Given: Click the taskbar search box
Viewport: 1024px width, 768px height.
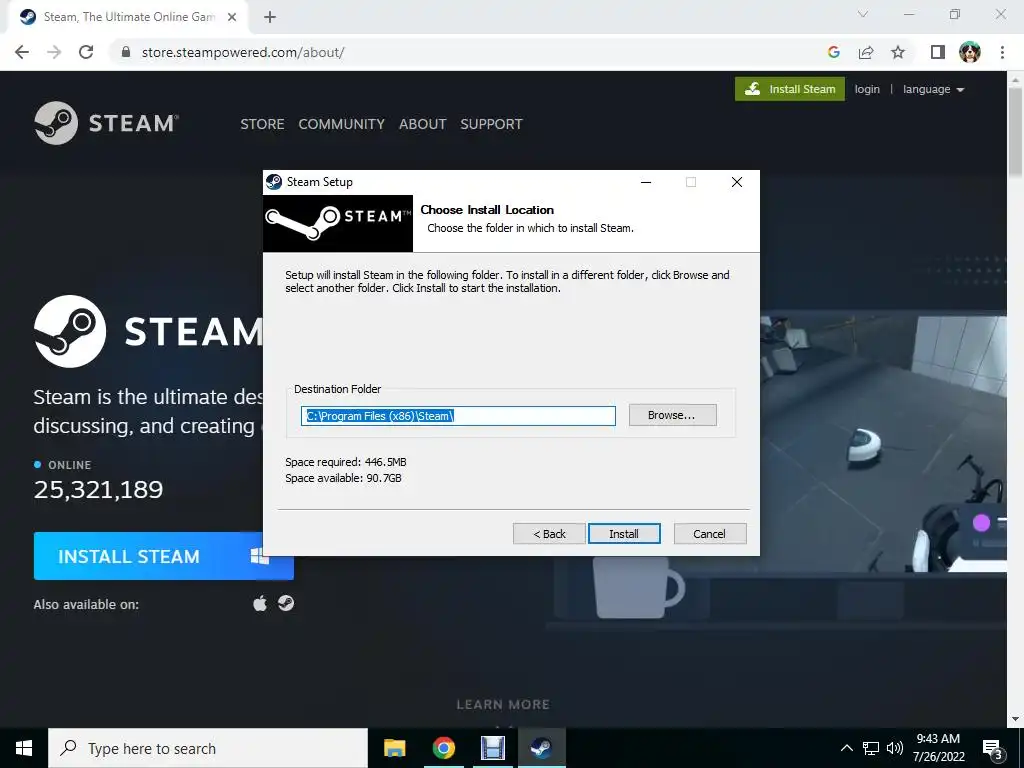Looking at the screenshot, I should (x=208, y=748).
